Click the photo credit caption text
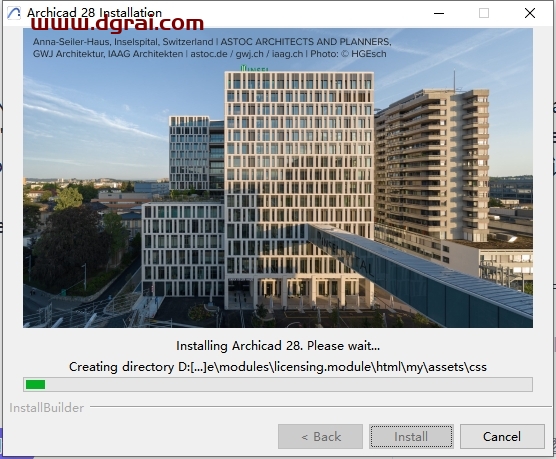 tap(212, 48)
